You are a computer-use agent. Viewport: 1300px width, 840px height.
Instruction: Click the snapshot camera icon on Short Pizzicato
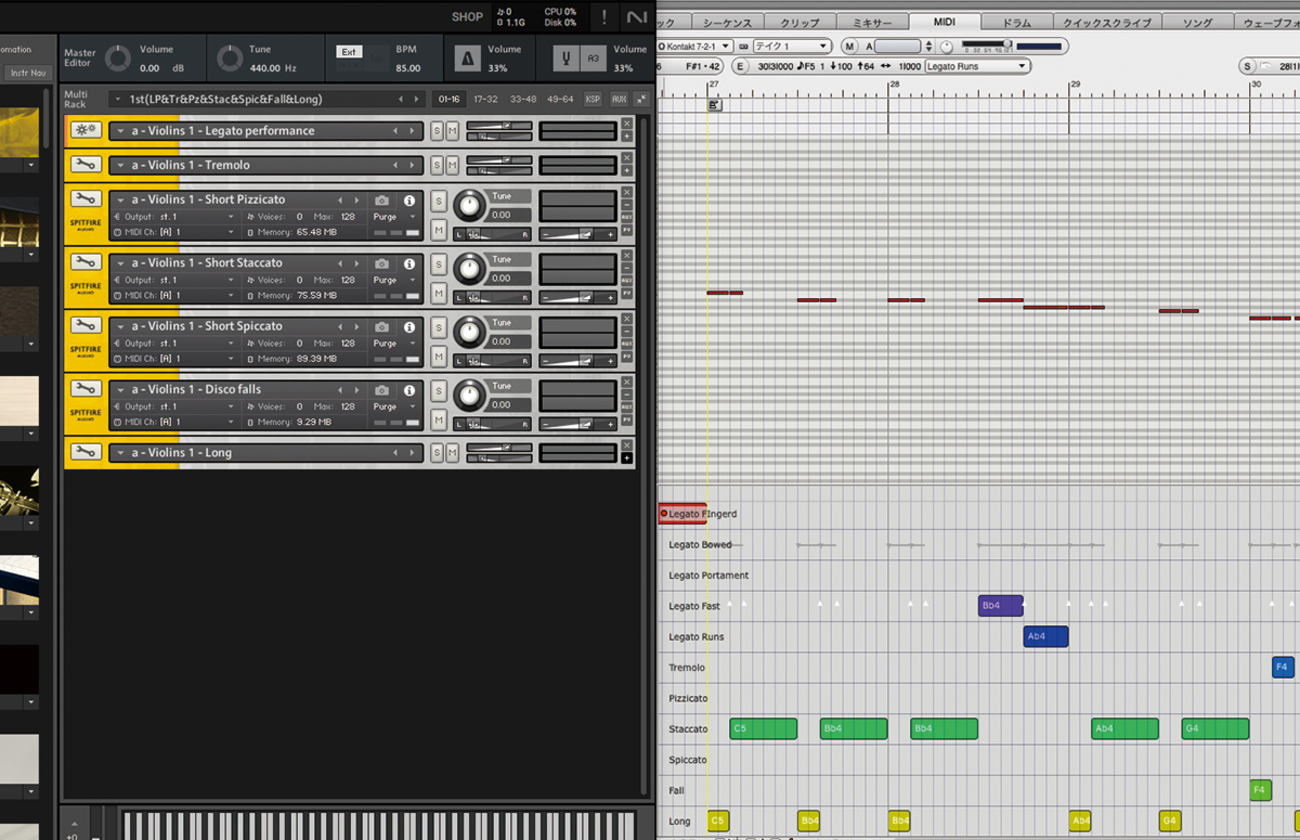tap(381, 201)
